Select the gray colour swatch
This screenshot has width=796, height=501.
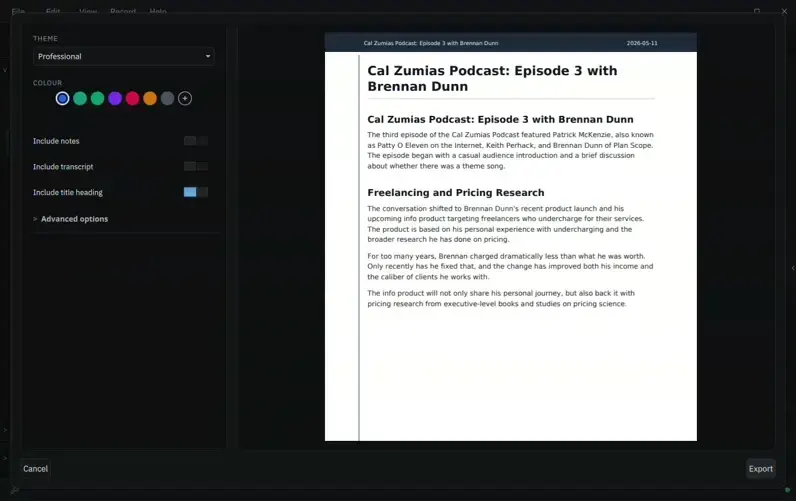click(168, 98)
